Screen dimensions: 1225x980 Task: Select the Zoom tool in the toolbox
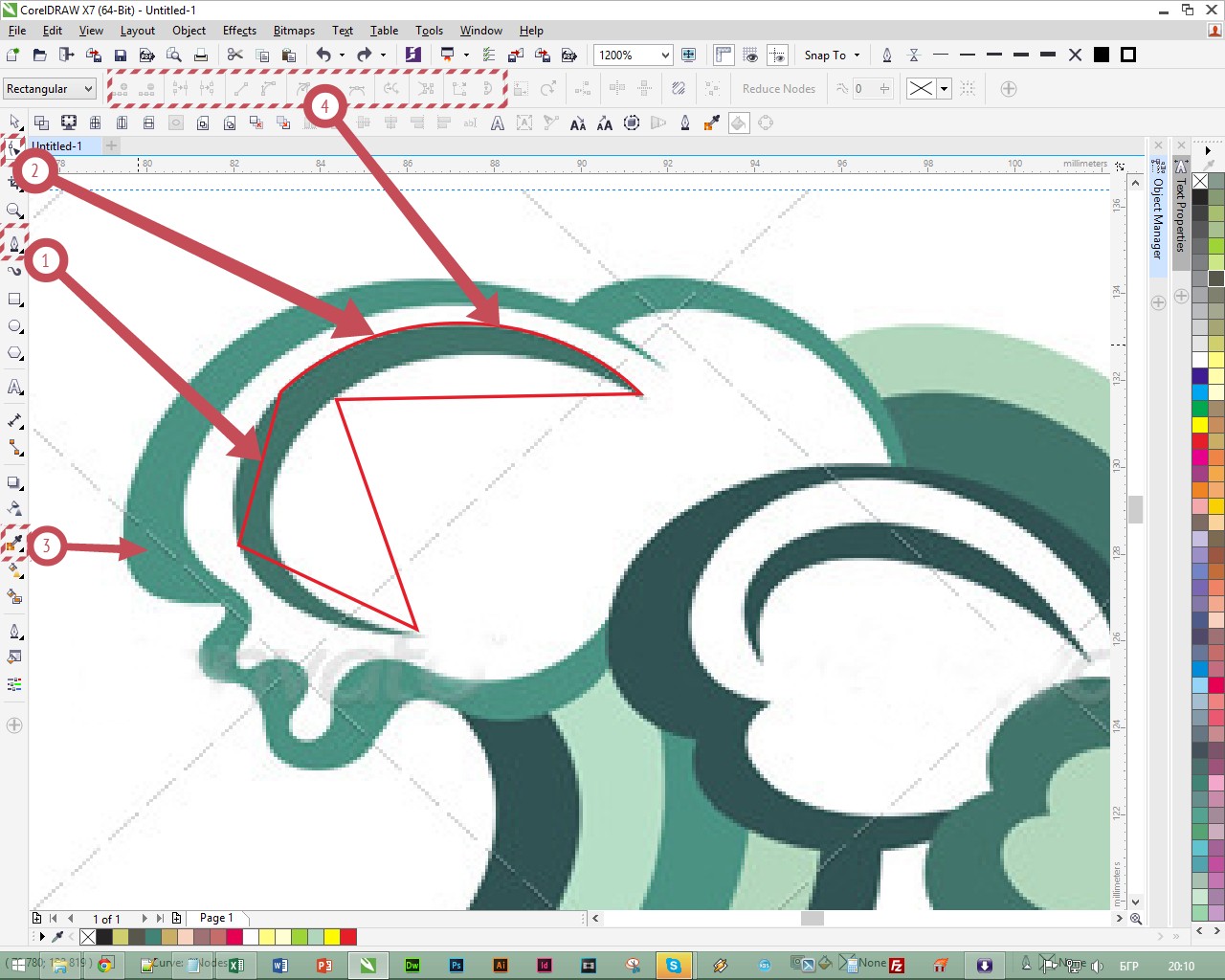(x=14, y=211)
